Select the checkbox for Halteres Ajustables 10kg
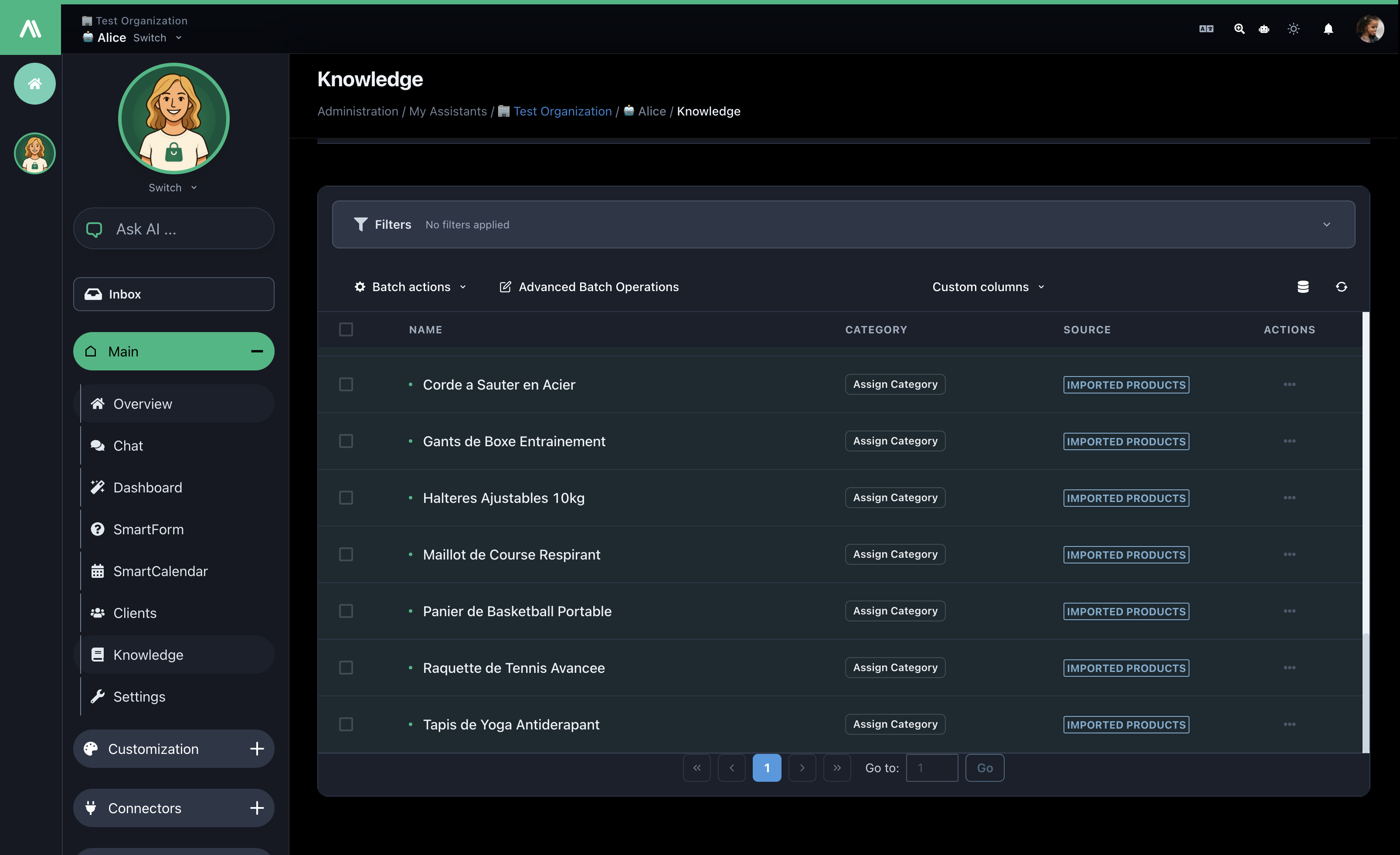The width and height of the screenshot is (1400, 855). pos(346,497)
